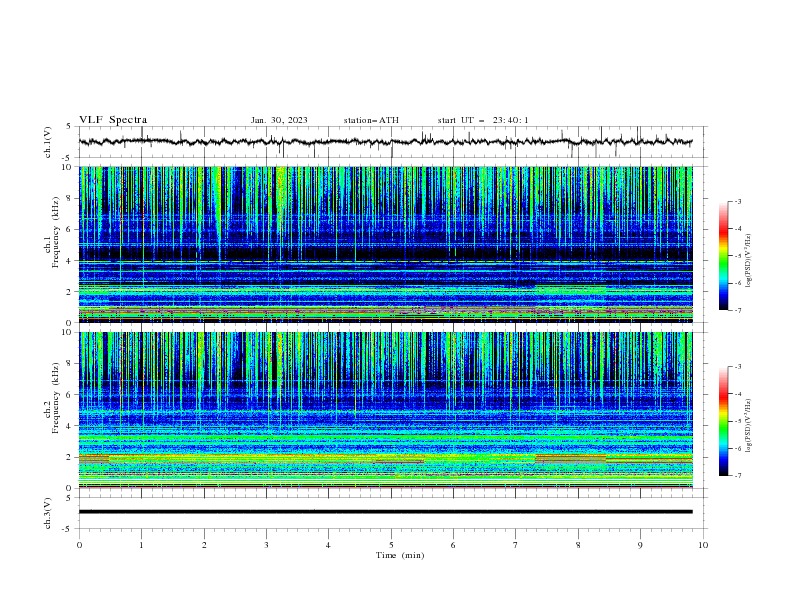Click the "-7" tick on the upper colorbar

tap(737, 310)
